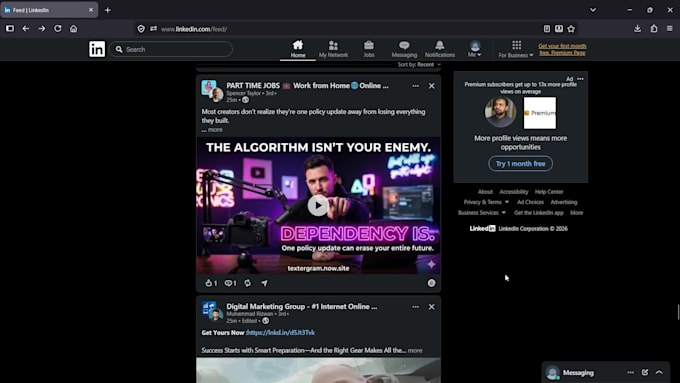Open the tracking protection shield icon
This screenshot has width=680, height=383.
[x=141, y=29]
